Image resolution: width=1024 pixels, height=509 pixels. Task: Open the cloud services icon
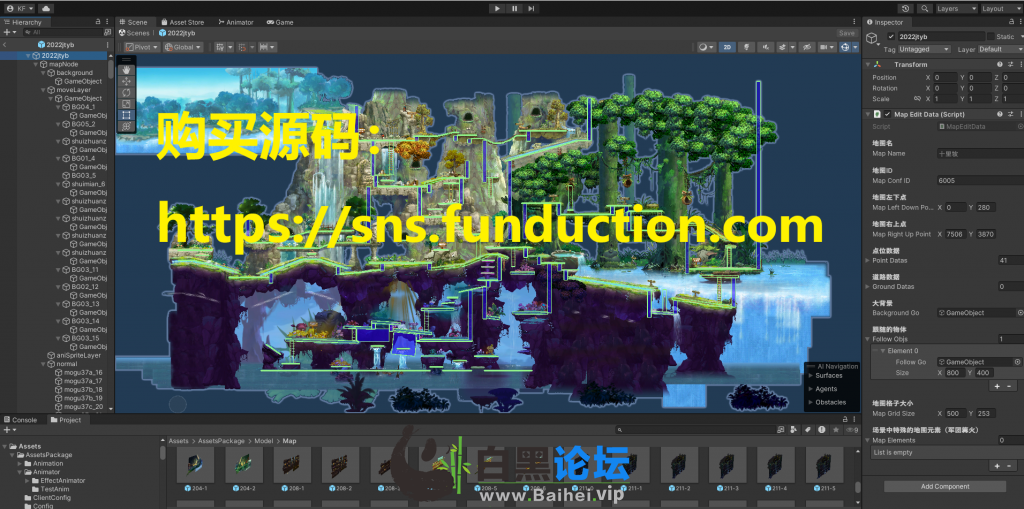(46, 8)
